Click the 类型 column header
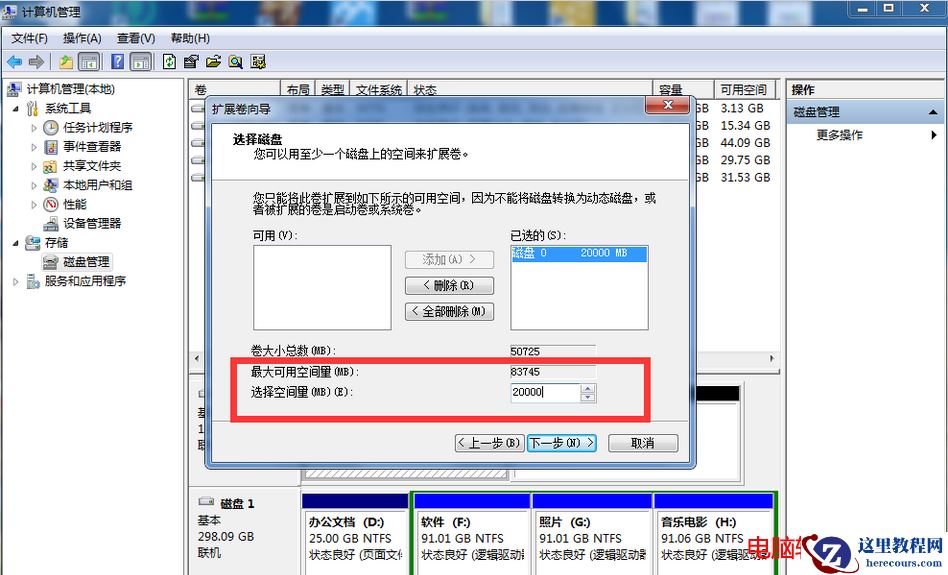The image size is (948, 575). click(333, 89)
